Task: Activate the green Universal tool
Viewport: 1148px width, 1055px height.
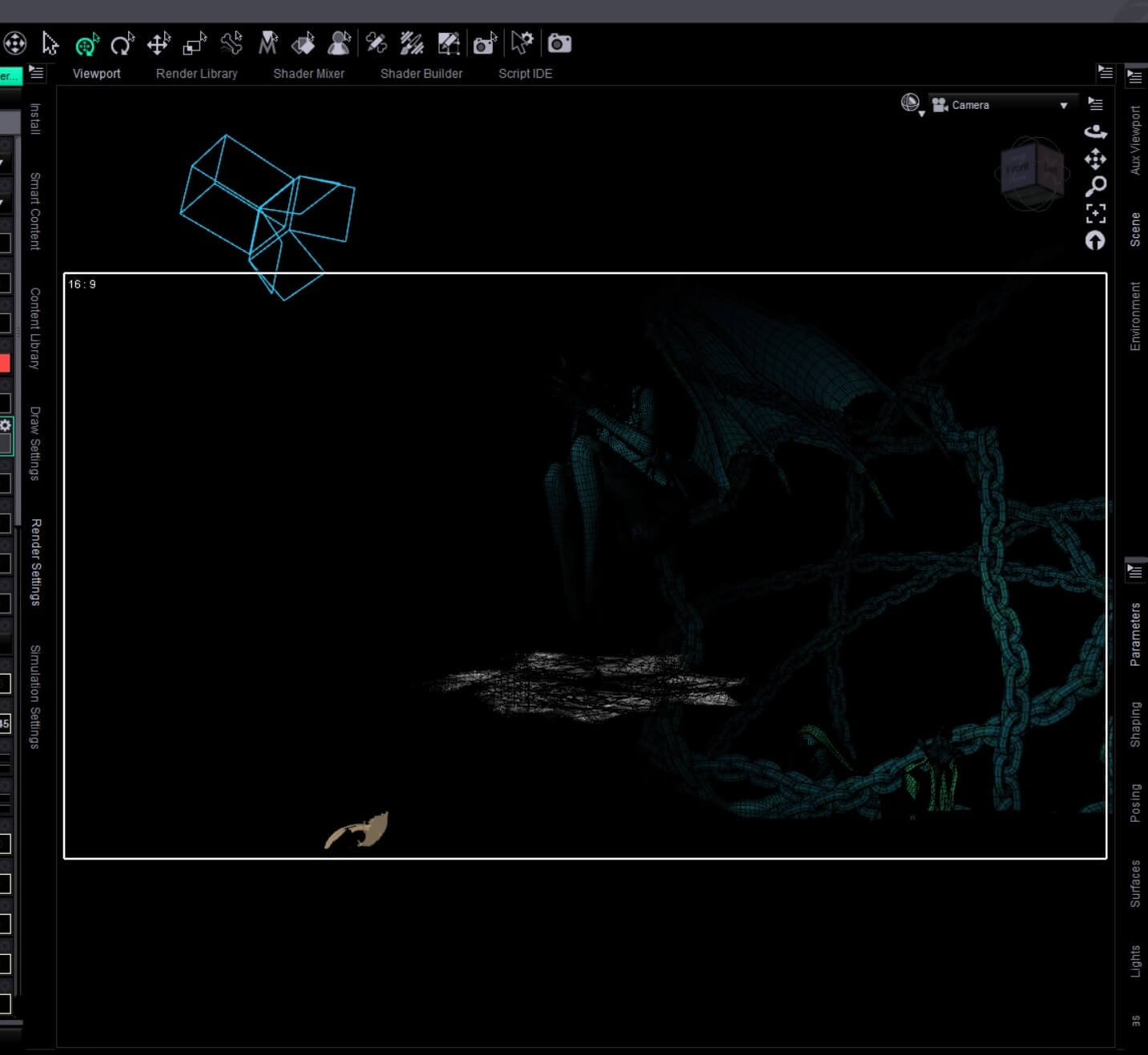Action: coord(87,43)
